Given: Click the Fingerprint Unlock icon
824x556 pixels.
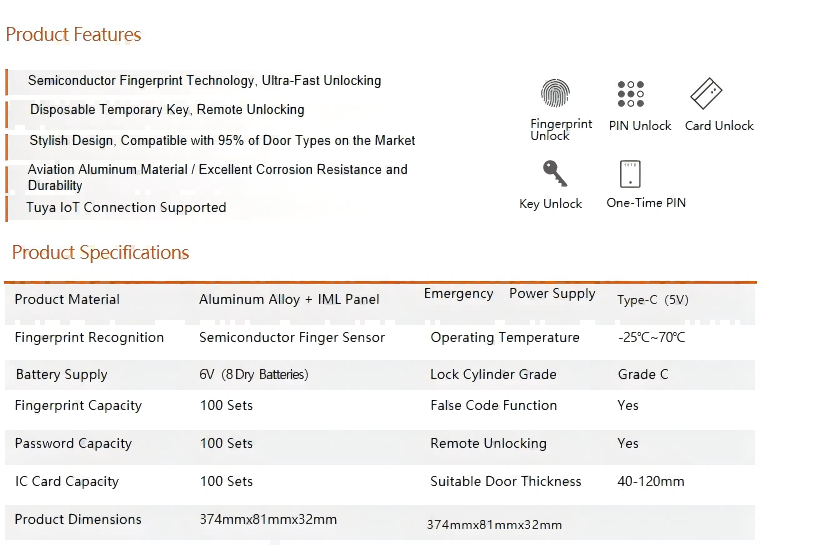Looking at the screenshot, I should [x=555, y=94].
